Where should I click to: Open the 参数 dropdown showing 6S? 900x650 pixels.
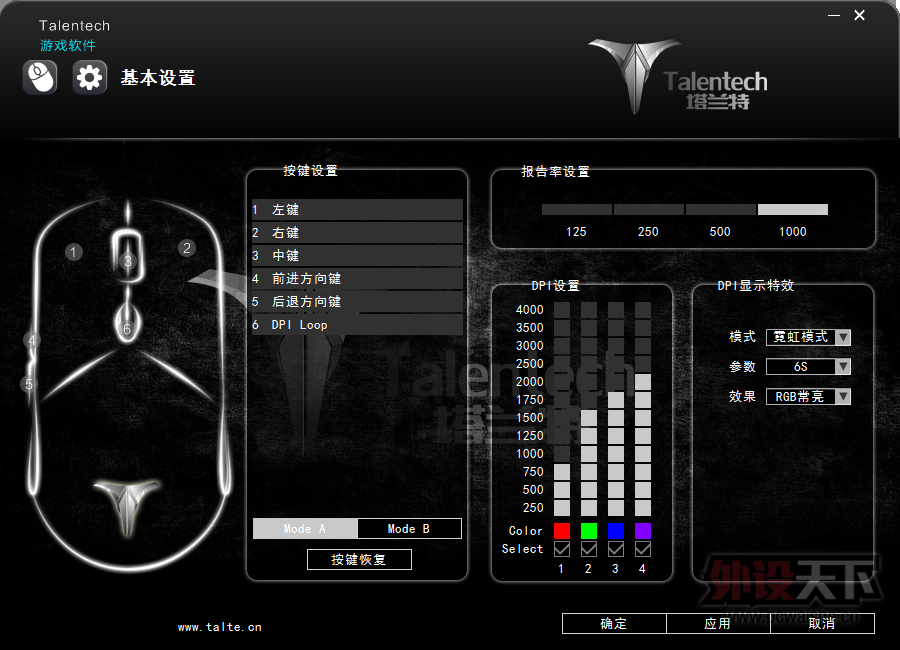(x=808, y=366)
